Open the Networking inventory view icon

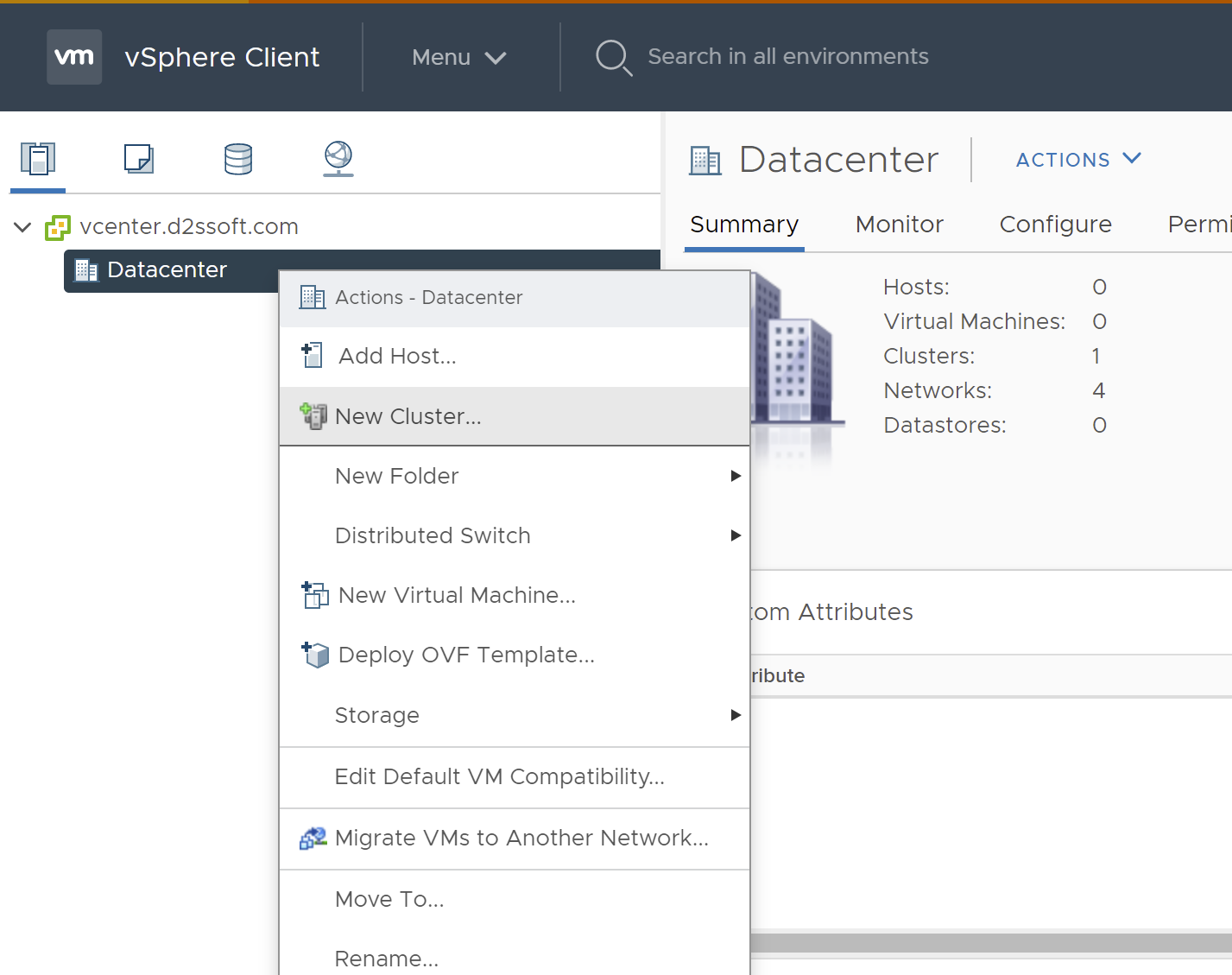(338, 159)
